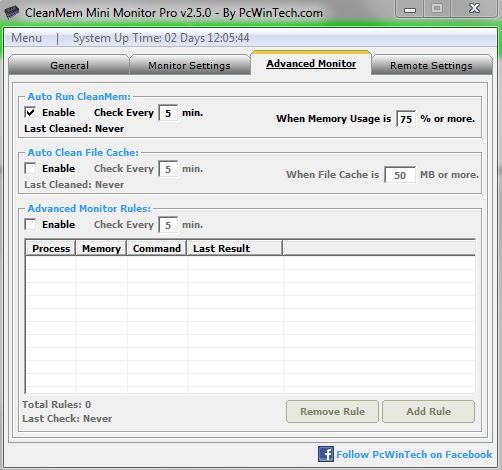Click the Remove Rule button
The height and width of the screenshot is (470, 502).
pyautogui.click(x=332, y=411)
